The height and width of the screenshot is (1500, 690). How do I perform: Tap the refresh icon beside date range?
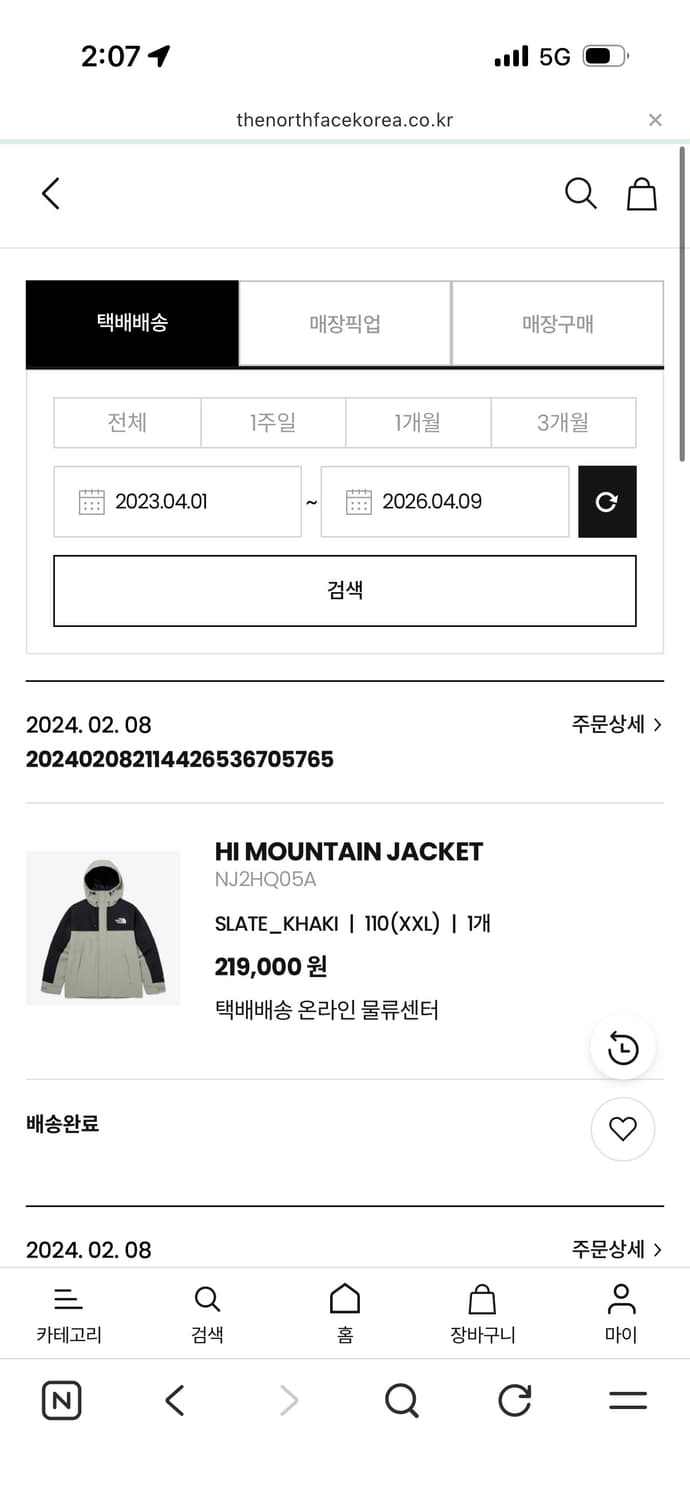point(607,501)
